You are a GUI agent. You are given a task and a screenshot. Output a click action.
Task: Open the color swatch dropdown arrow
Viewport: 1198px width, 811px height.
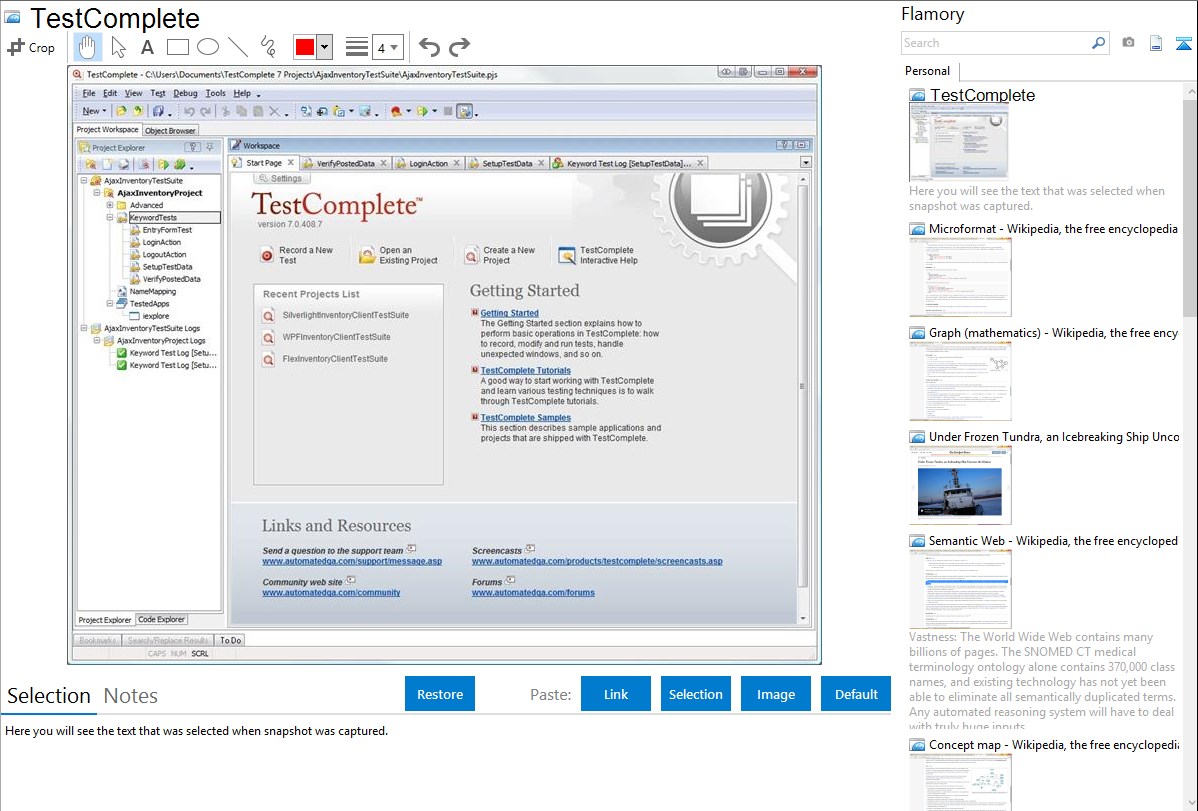(x=325, y=47)
